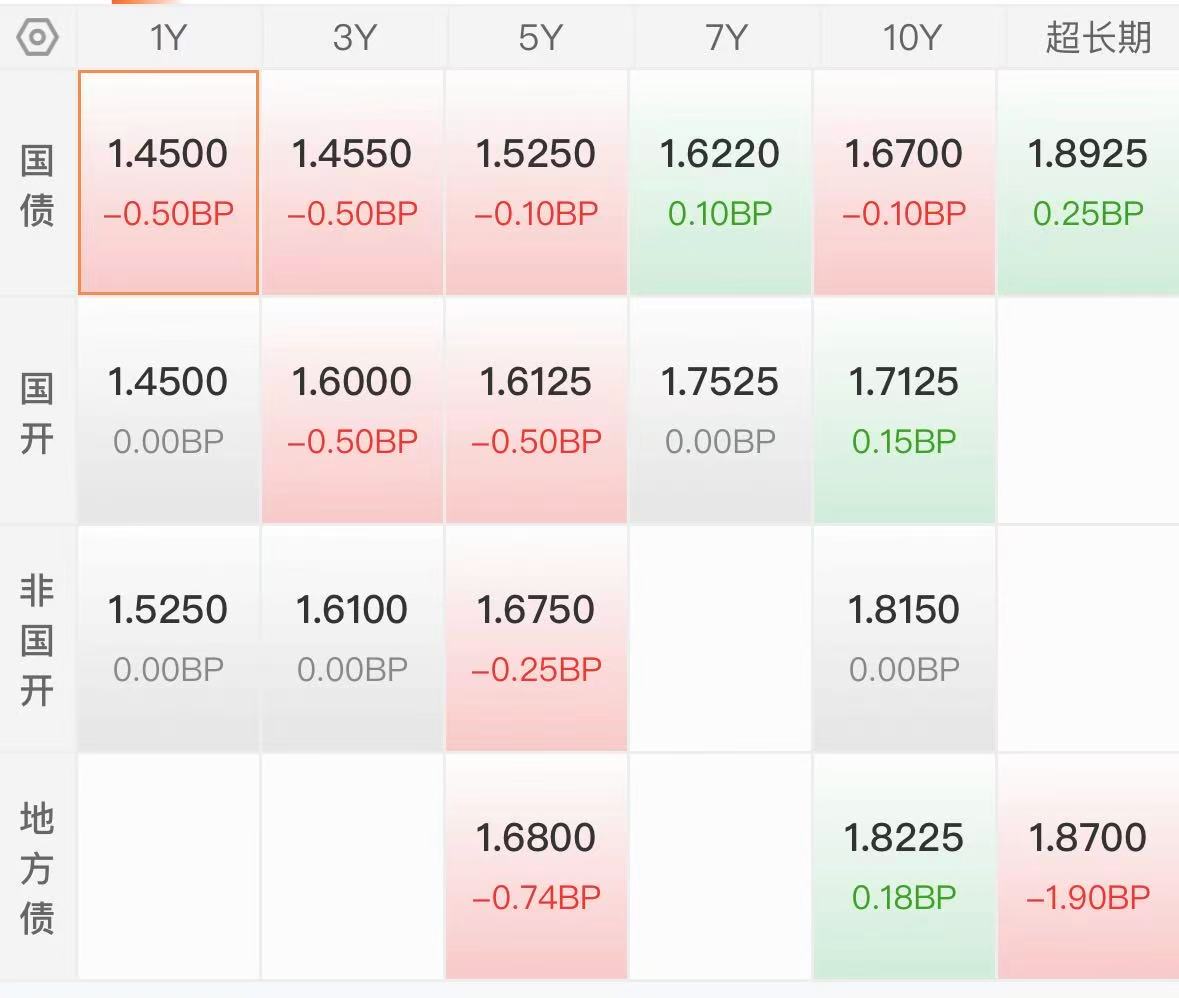Open the 非国开 5Y cell showing 1.6750
1179x998 pixels.
[x=536, y=639]
